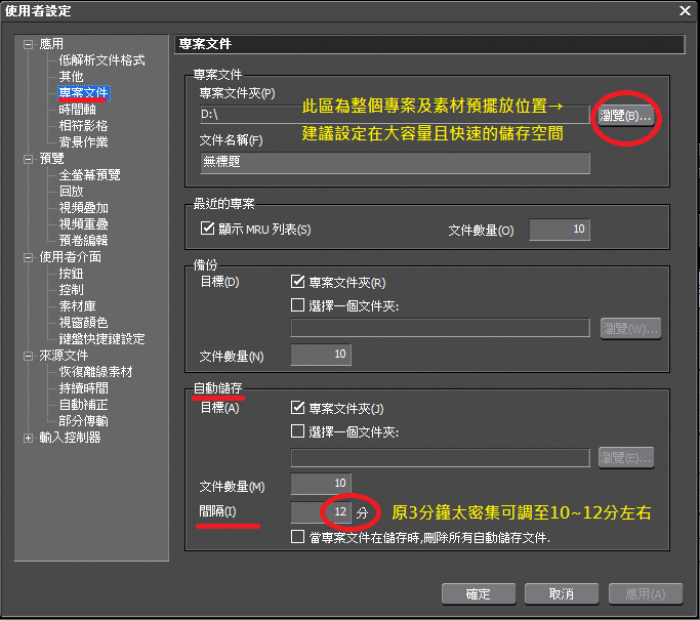Click the auto-save custom folder path field

pos(440,458)
